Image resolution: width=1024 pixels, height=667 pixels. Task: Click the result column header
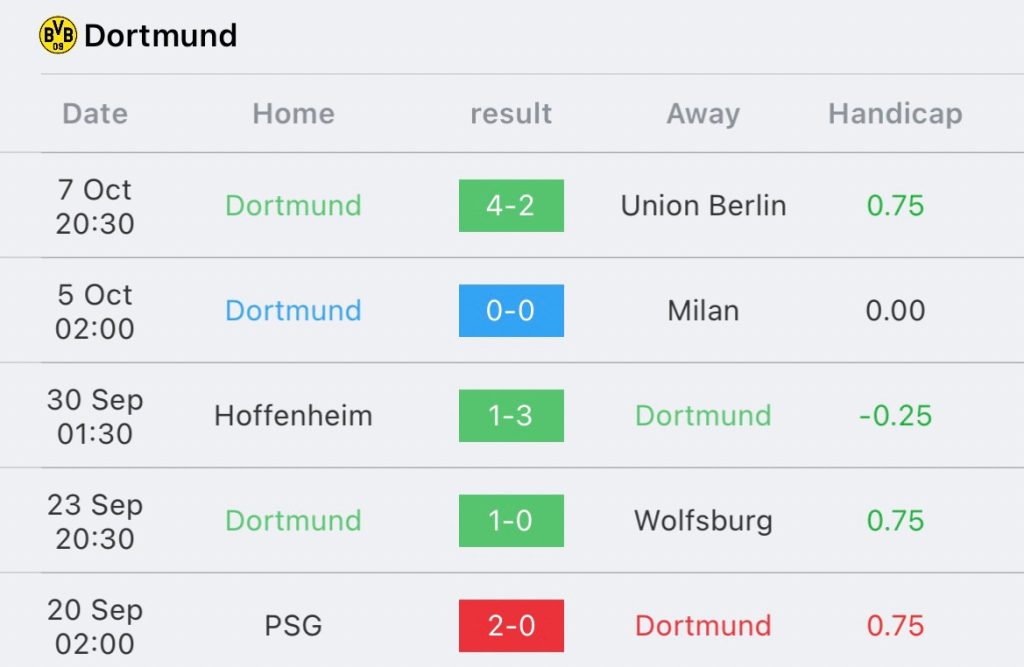click(x=511, y=114)
